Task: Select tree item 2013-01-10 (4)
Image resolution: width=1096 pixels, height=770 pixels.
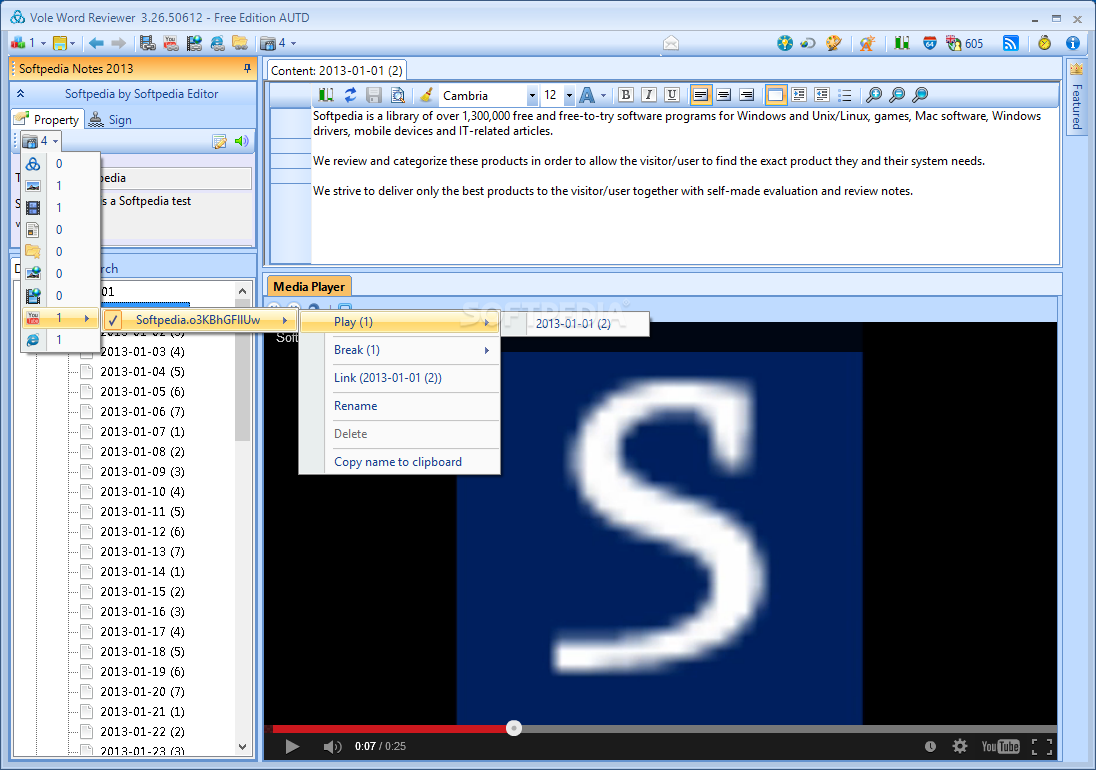Action: (x=142, y=492)
